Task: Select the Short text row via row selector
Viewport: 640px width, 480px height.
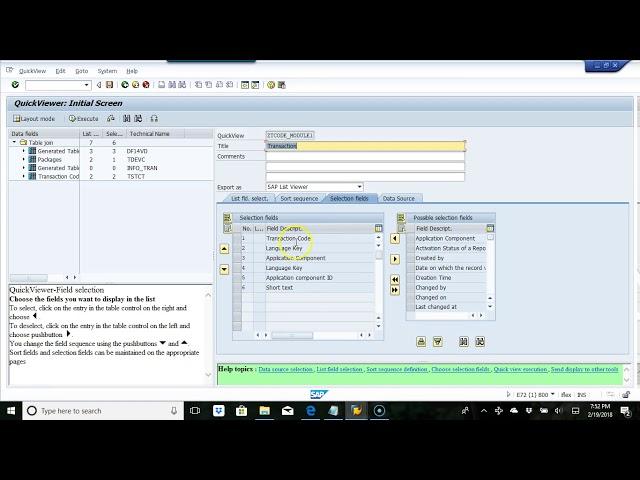Action: pyautogui.click(x=237, y=287)
